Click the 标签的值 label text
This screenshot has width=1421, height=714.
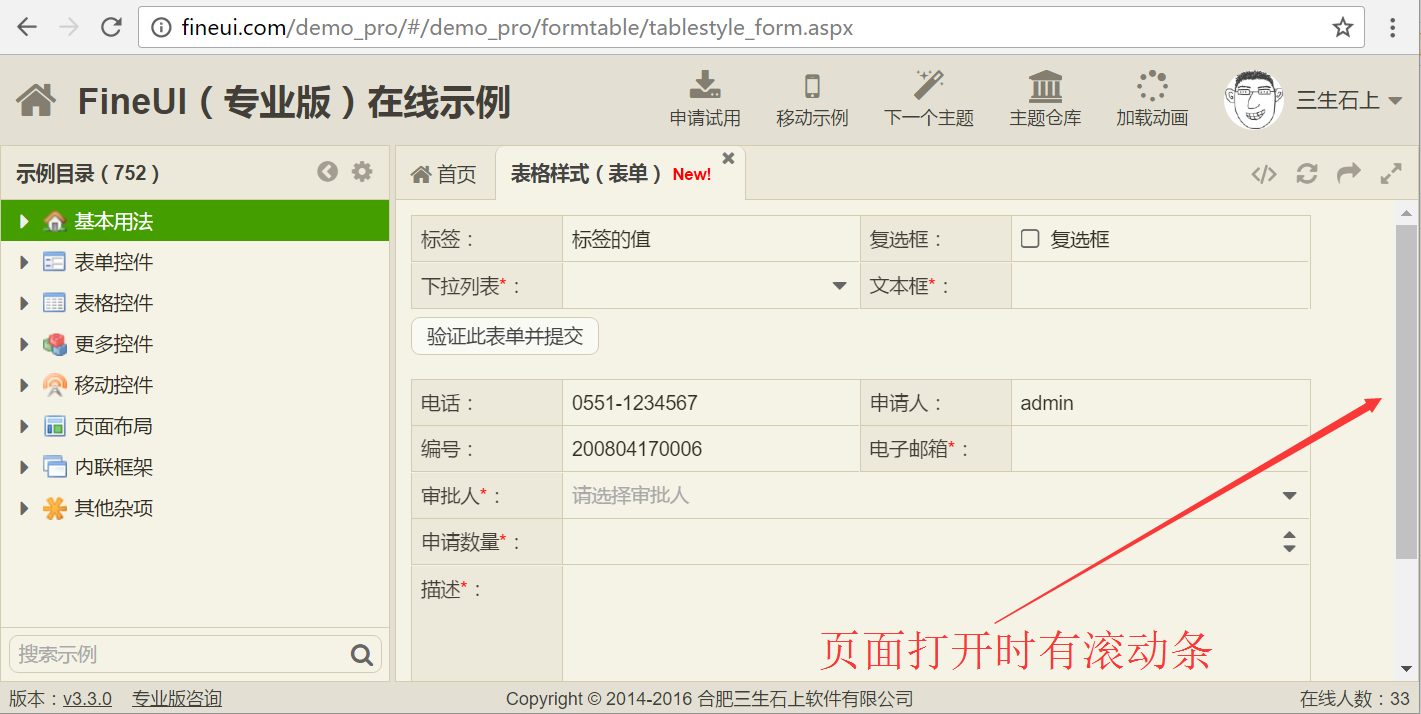tap(612, 239)
